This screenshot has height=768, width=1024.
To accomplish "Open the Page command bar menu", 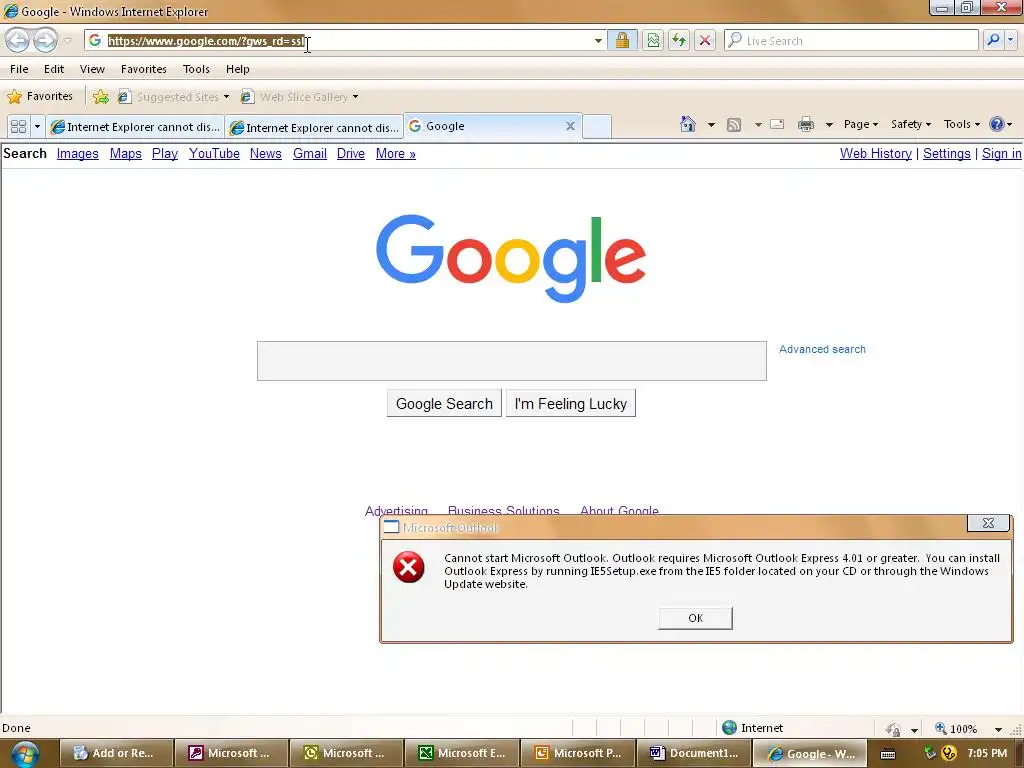I will [x=860, y=124].
